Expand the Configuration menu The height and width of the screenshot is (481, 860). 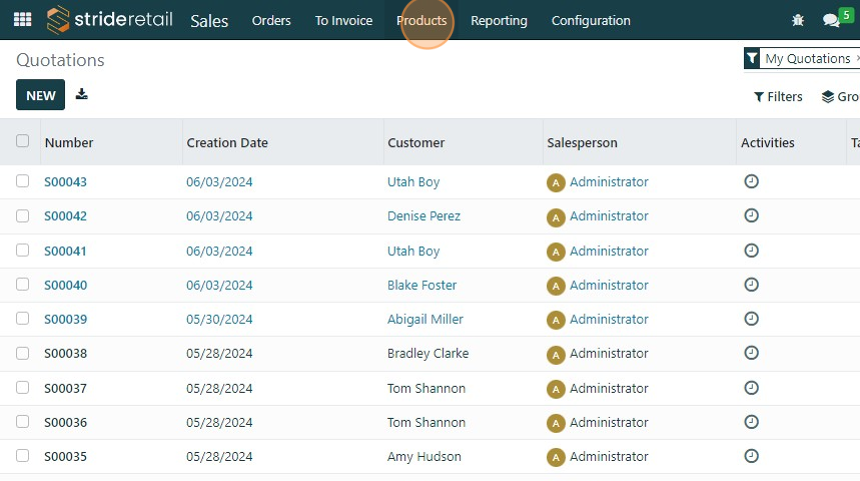[x=591, y=20]
